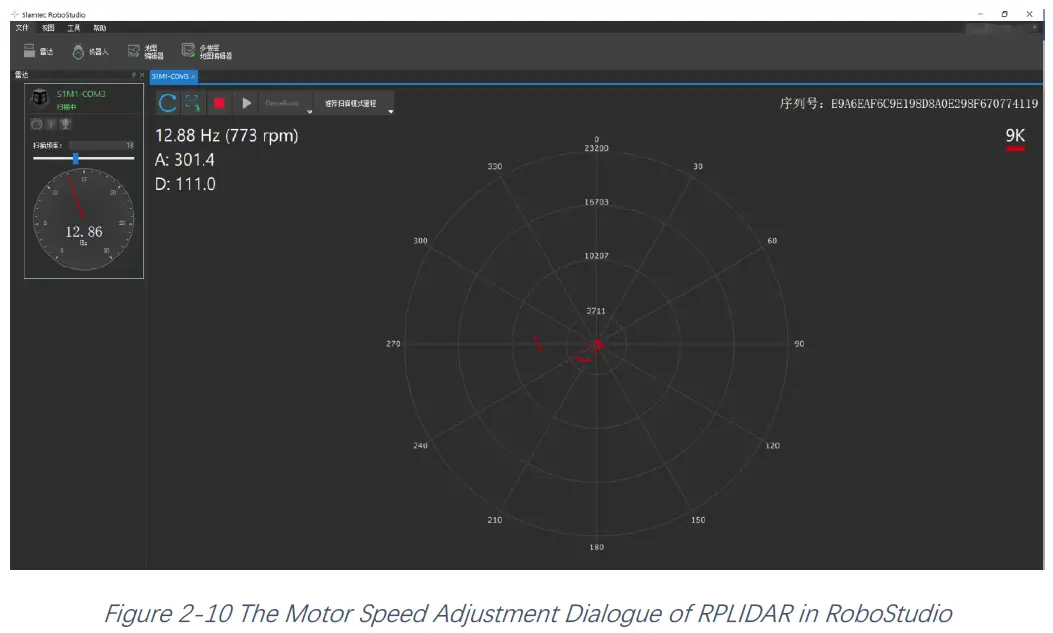
Task: Open the 视图 (View) menu
Action: pos(48,28)
